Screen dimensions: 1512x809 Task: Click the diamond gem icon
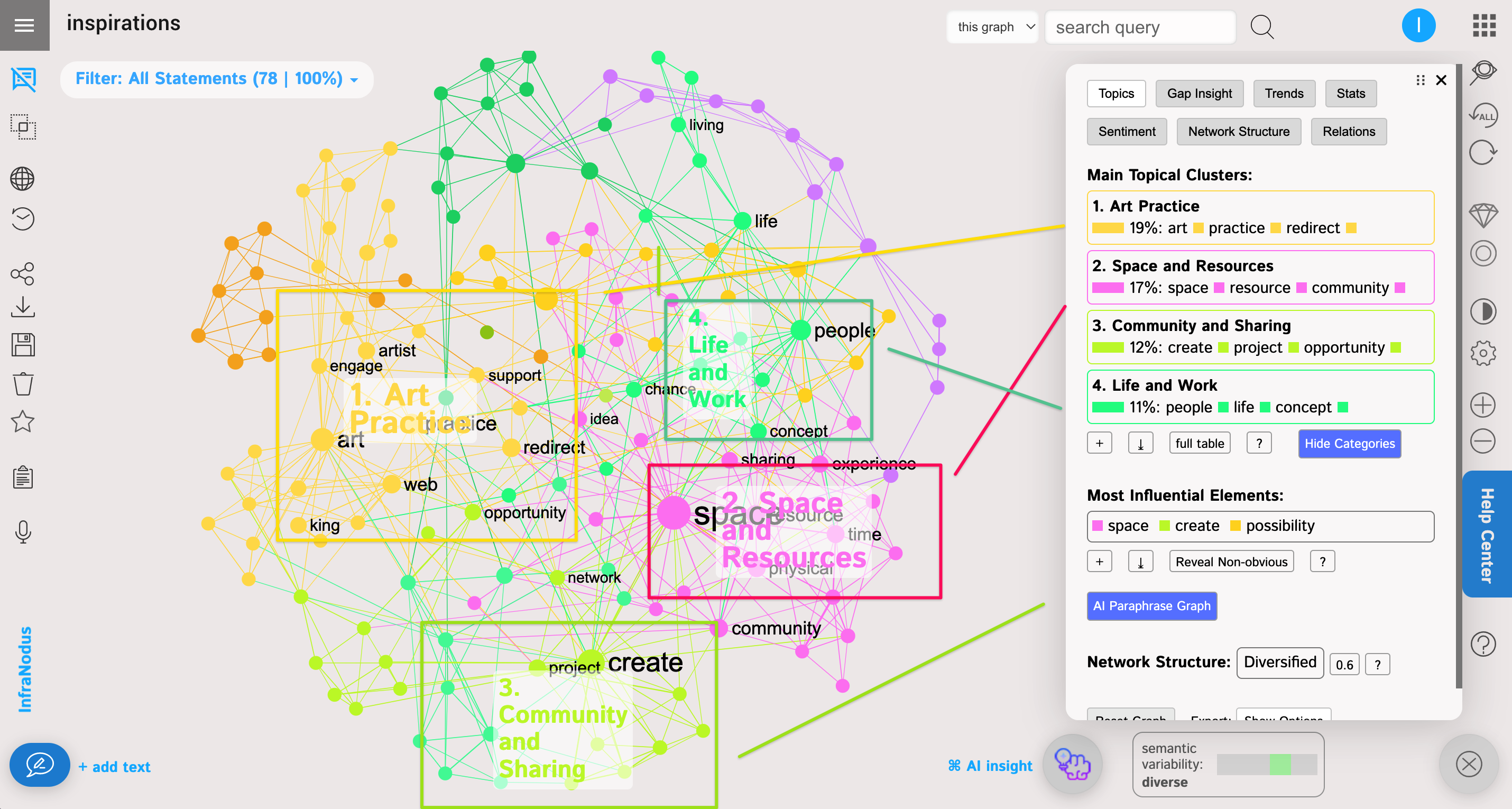tap(1483, 215)
